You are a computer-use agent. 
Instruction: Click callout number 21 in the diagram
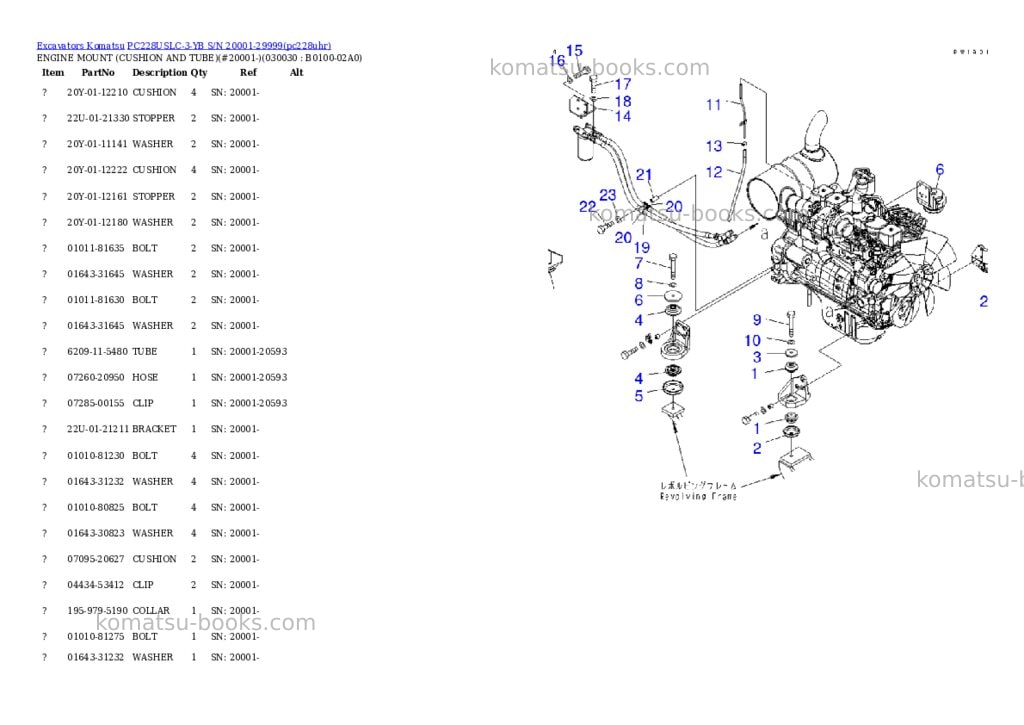tap(644, 174)
